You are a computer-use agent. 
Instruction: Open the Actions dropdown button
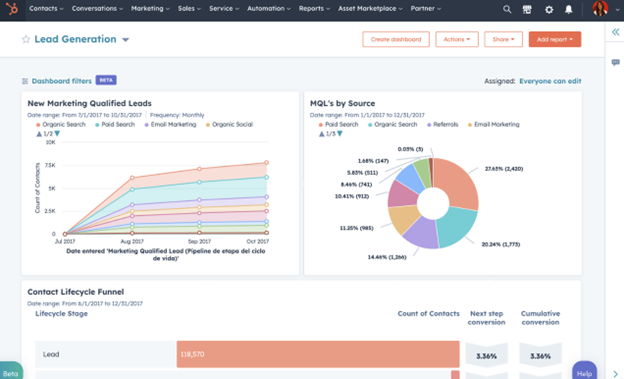457,39
